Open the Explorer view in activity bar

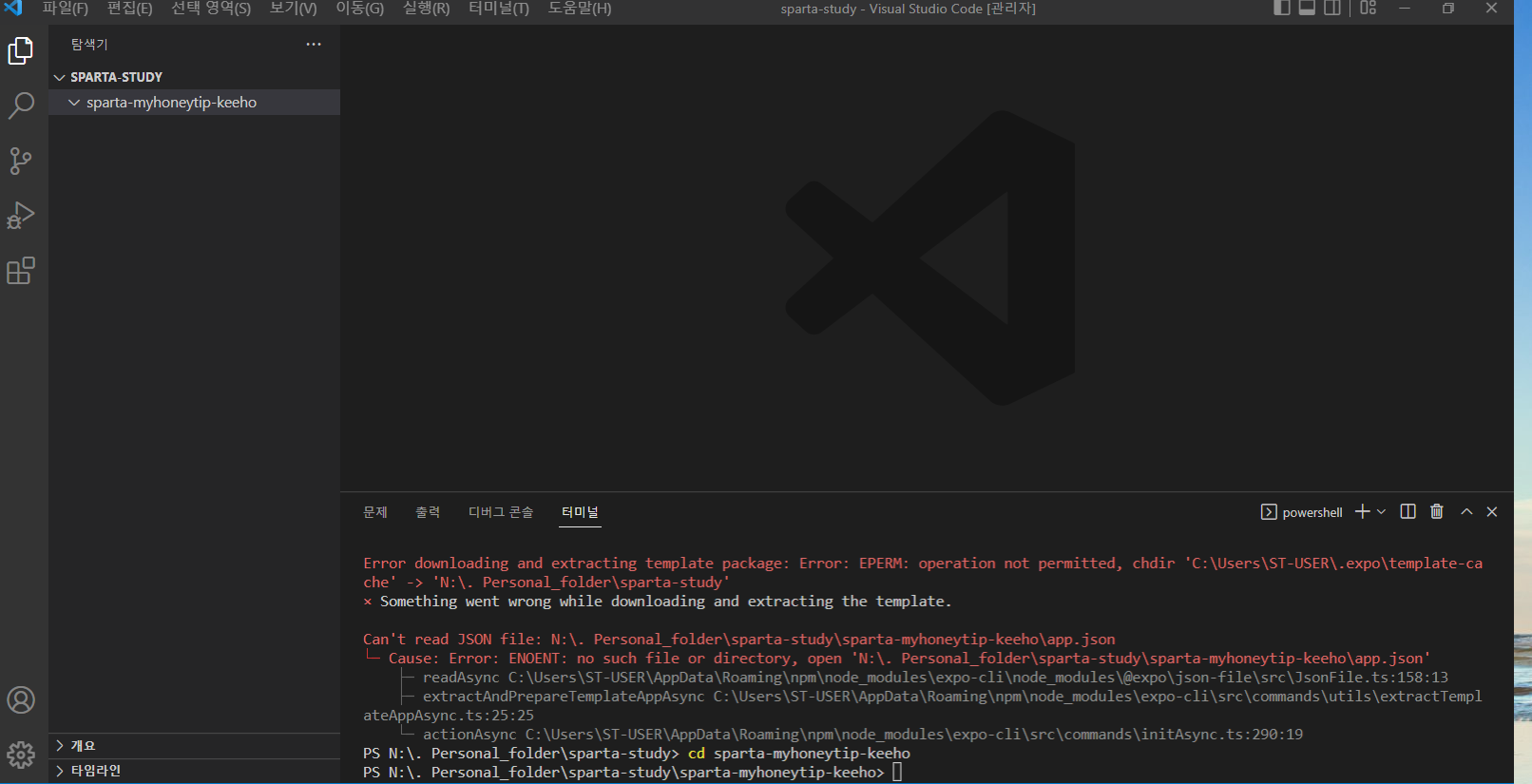coord(21,50)
